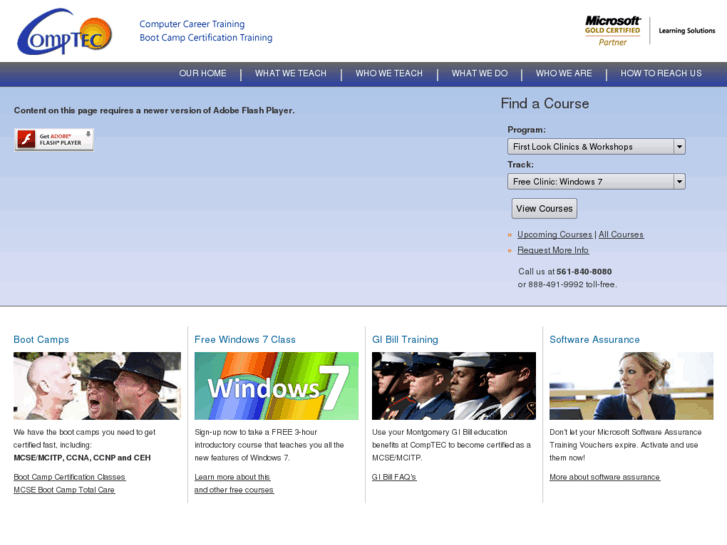
Task: Open the WHAT WE TEACH menu item
Action: coord(291,73)
